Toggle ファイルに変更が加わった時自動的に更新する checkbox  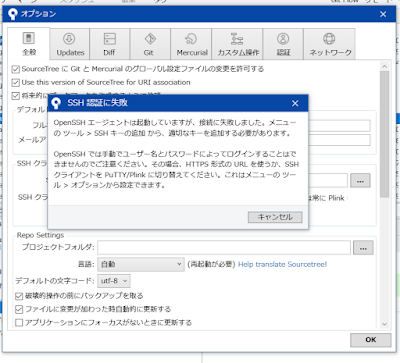pyautogui.click(x=19, y=309)
